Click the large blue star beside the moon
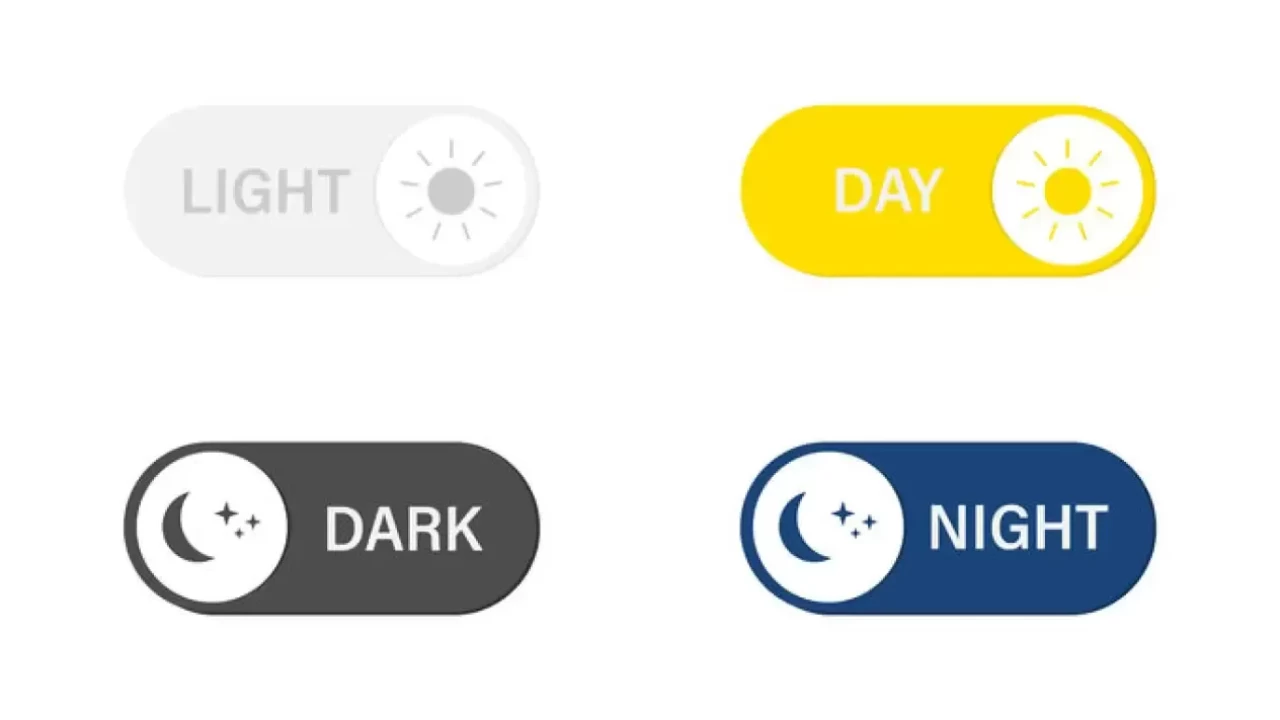The width and height of the screenshot is (1280, 720). point(845,513)
